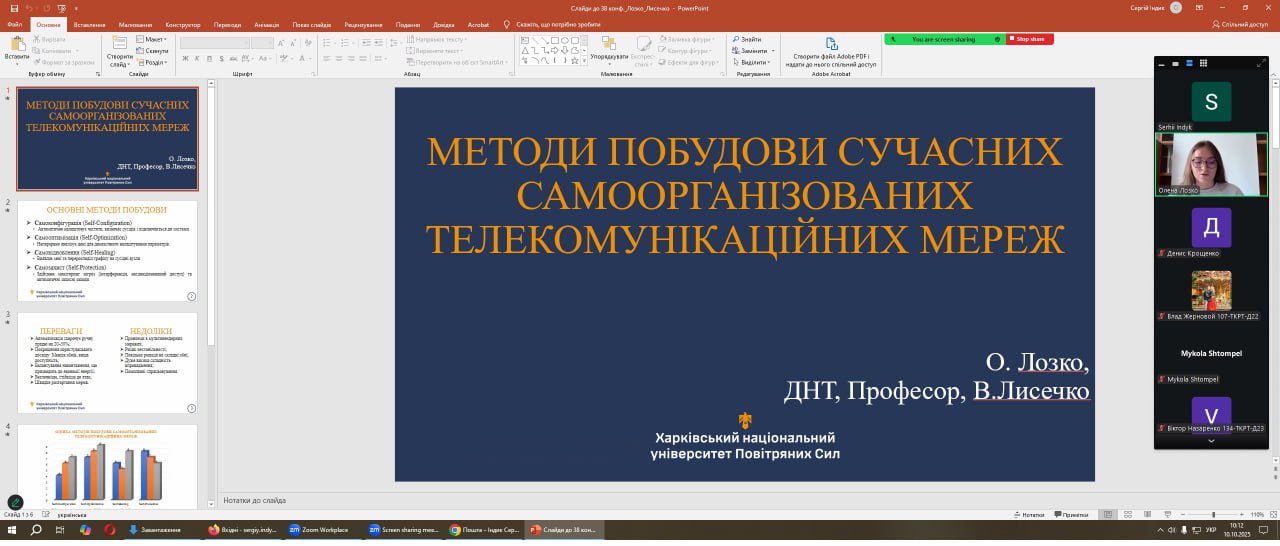Click the Paste (Вставити) clipboard icon
1280x546 pixels.
(x=17, y=44)
